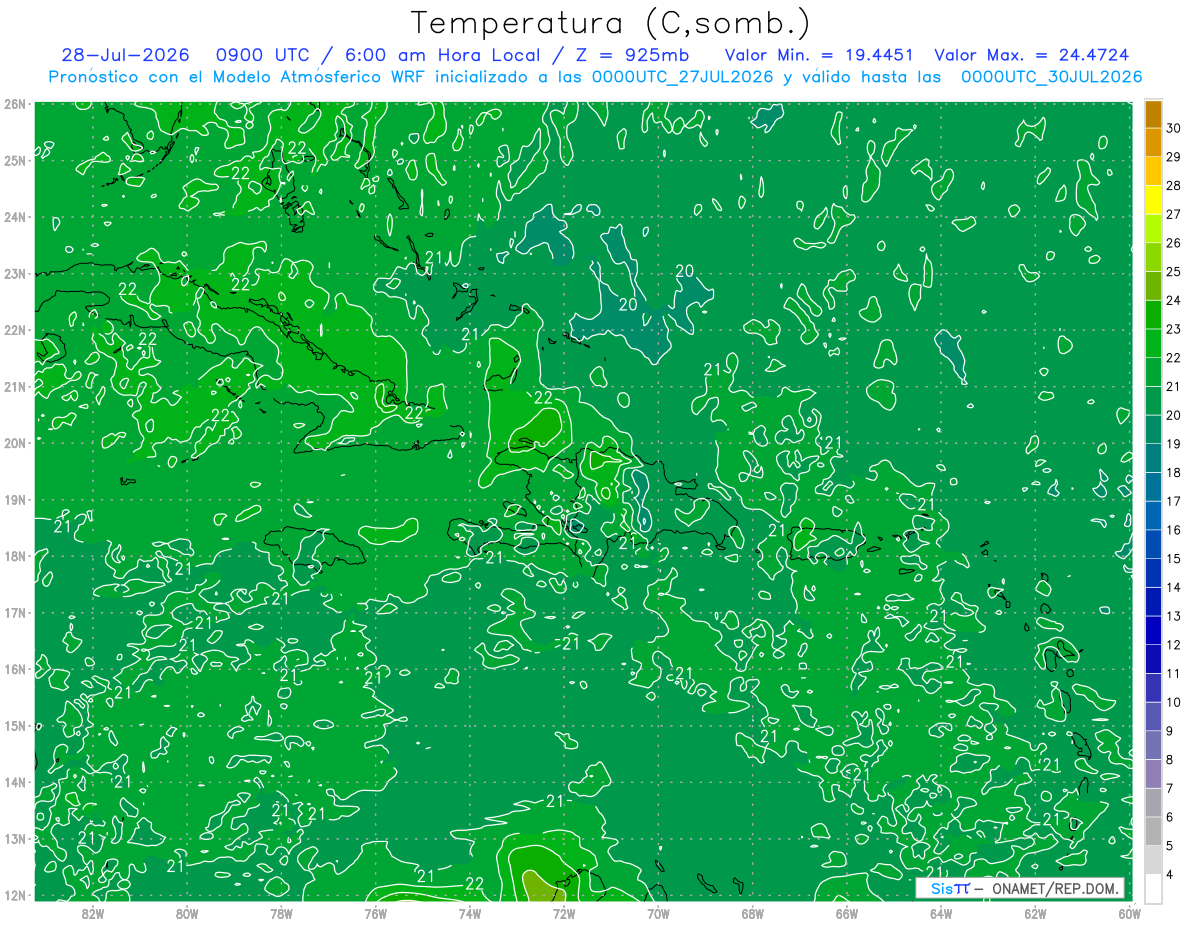Click the '26N' latitude label

click(15, 104)
